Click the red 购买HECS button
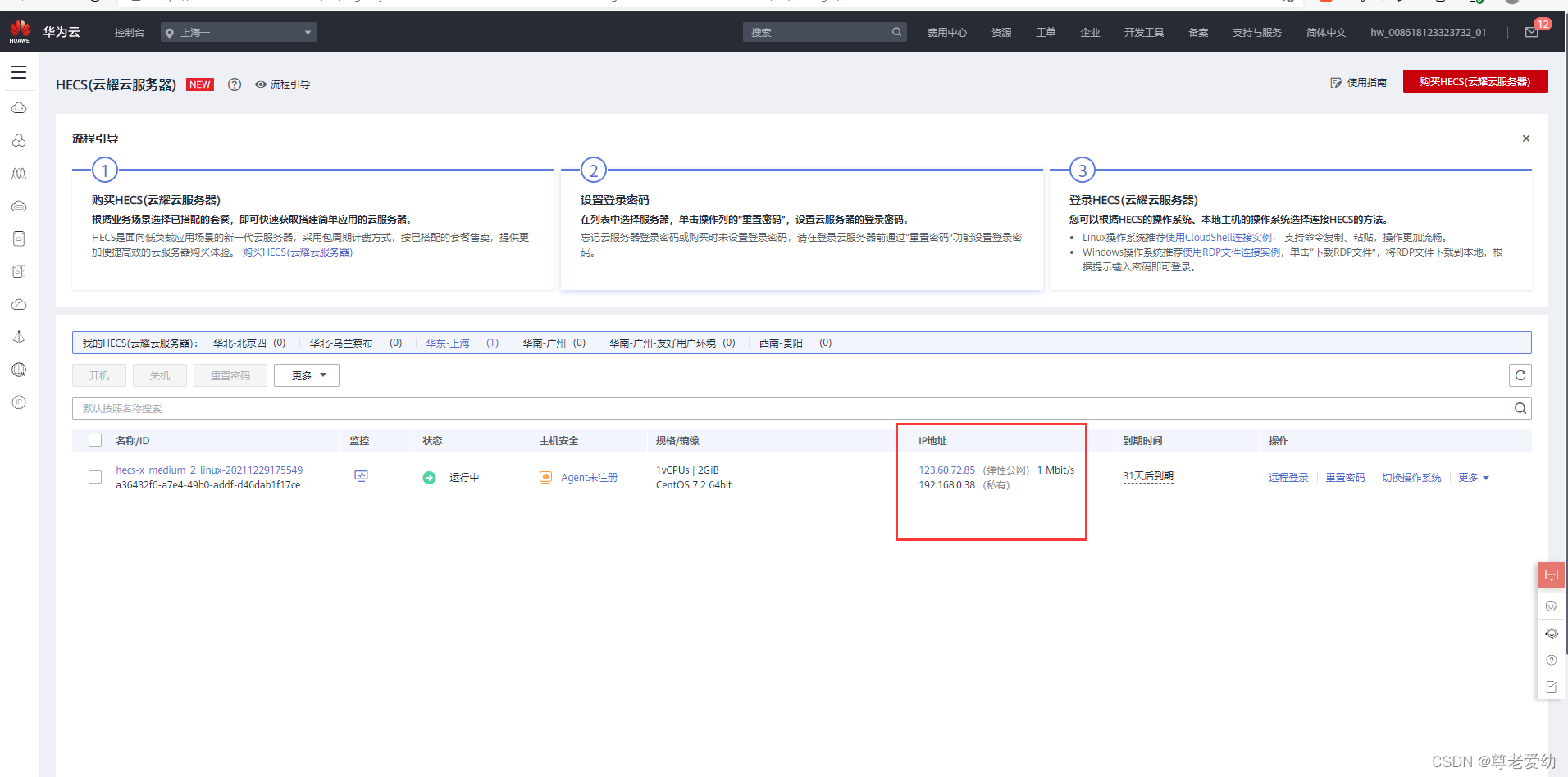The width and height of the screenshot is (1568, 777). [1475, 81]
